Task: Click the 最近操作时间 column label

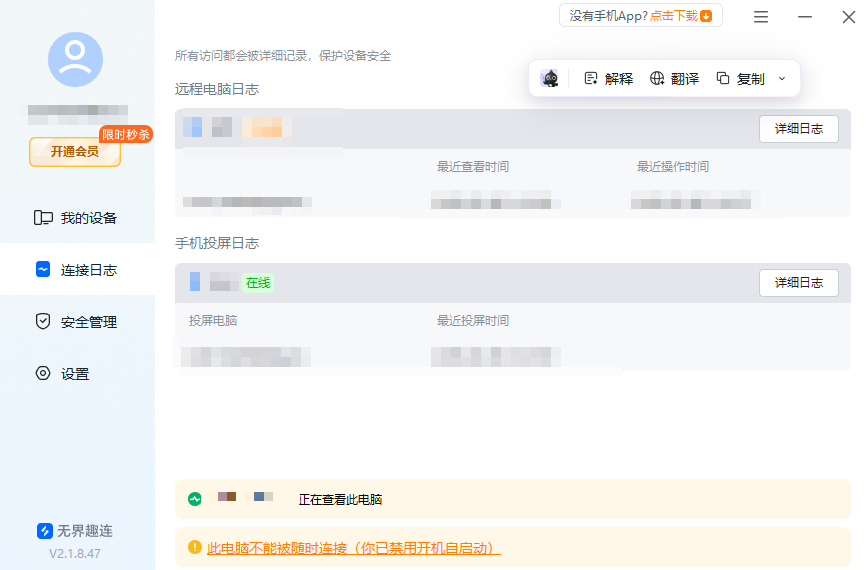Action: pyautogui.click(x=673, y=167)
